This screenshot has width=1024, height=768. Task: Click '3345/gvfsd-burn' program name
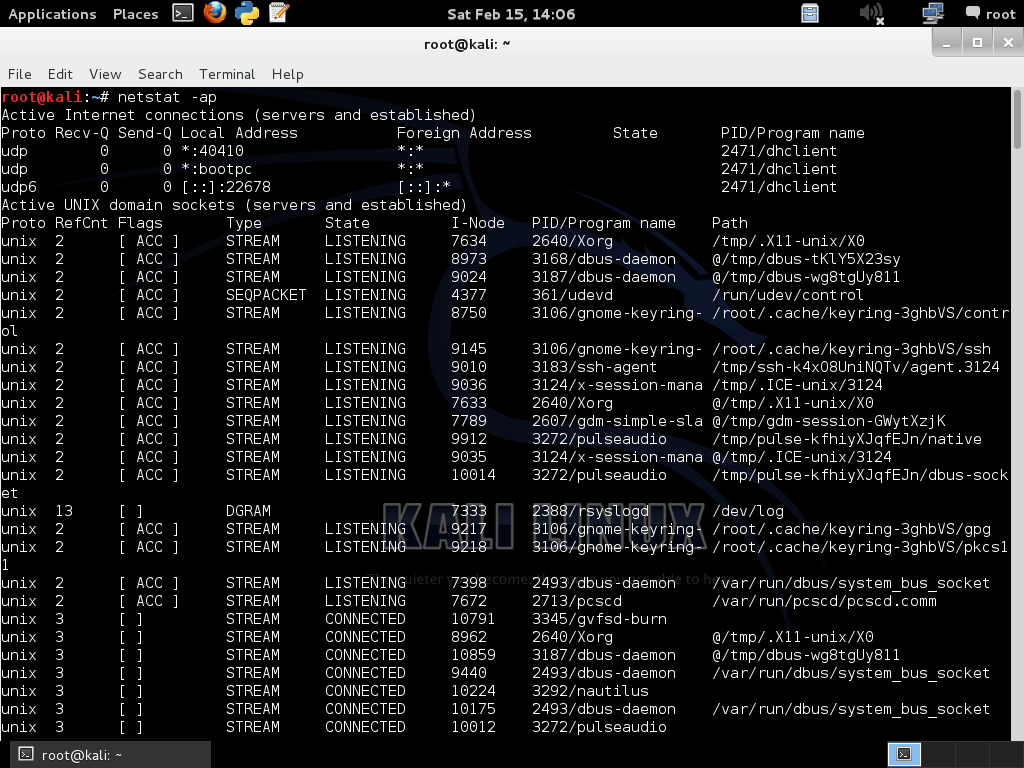click(x=600, y=619)
